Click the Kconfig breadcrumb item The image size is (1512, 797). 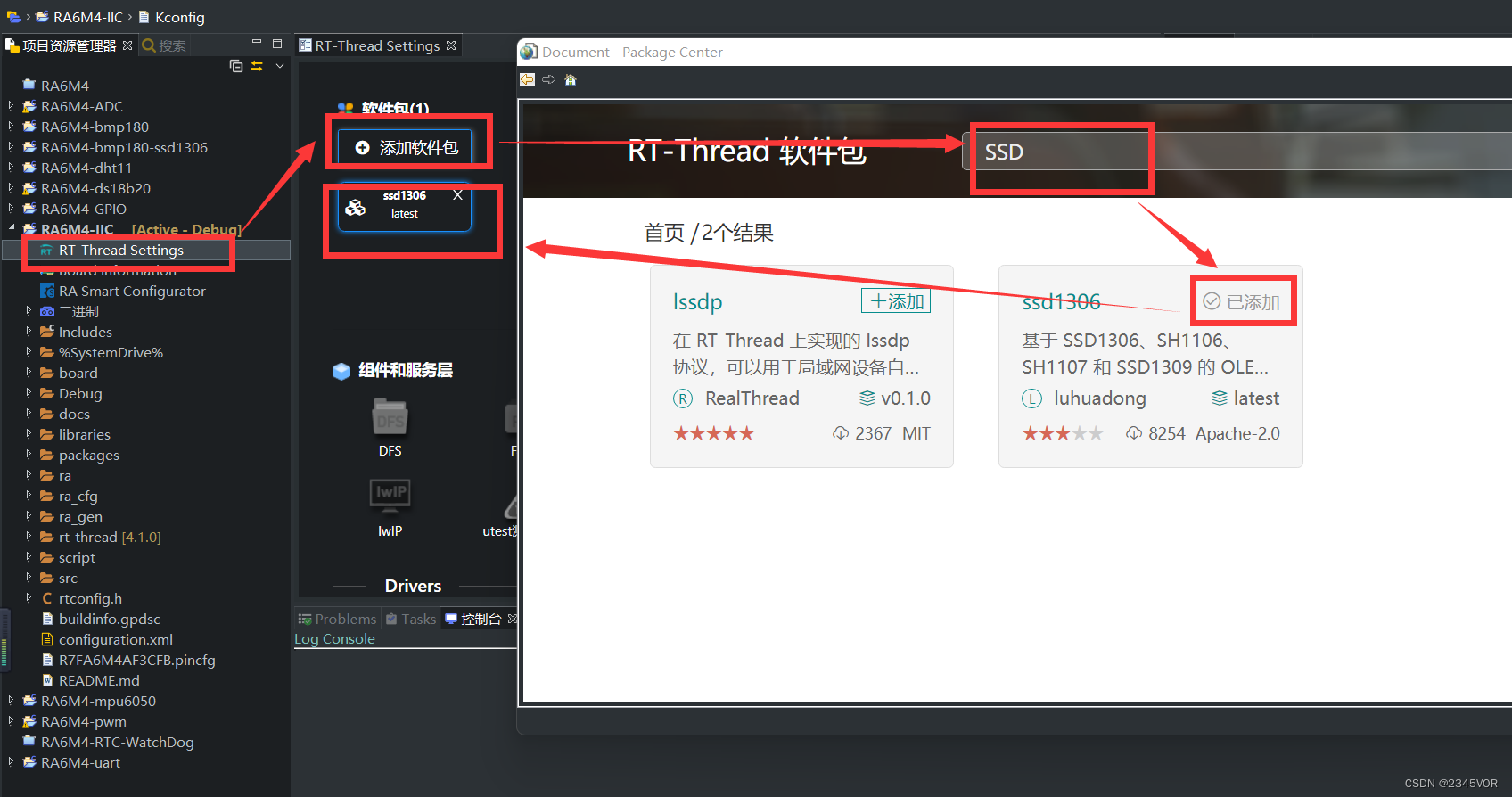(171, 17)
